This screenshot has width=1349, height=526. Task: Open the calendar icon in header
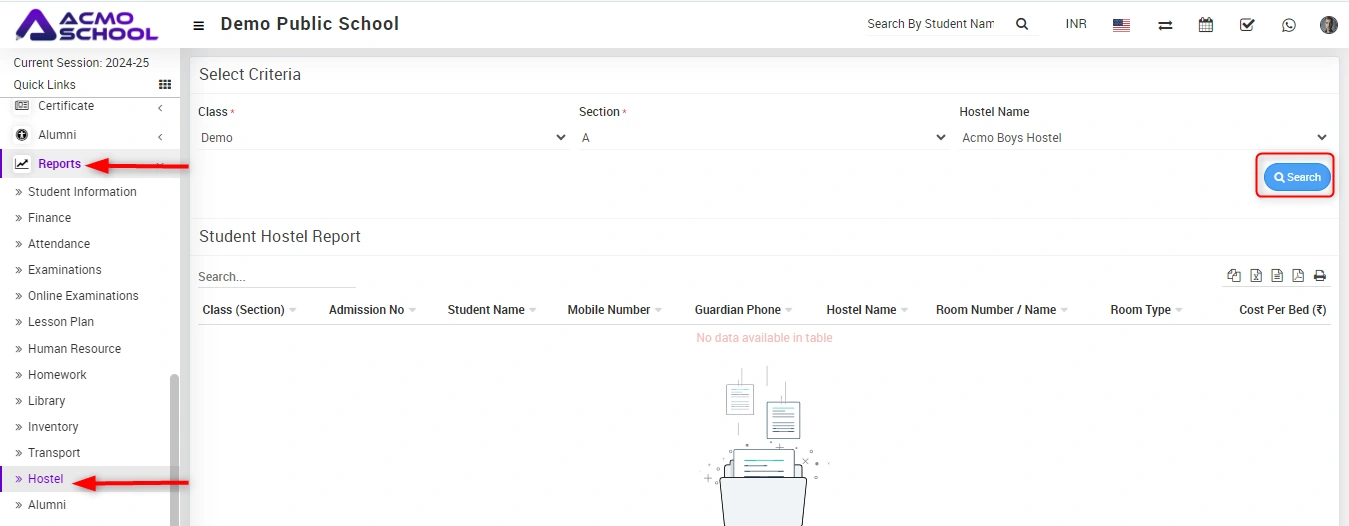(x=1206, y=25)
